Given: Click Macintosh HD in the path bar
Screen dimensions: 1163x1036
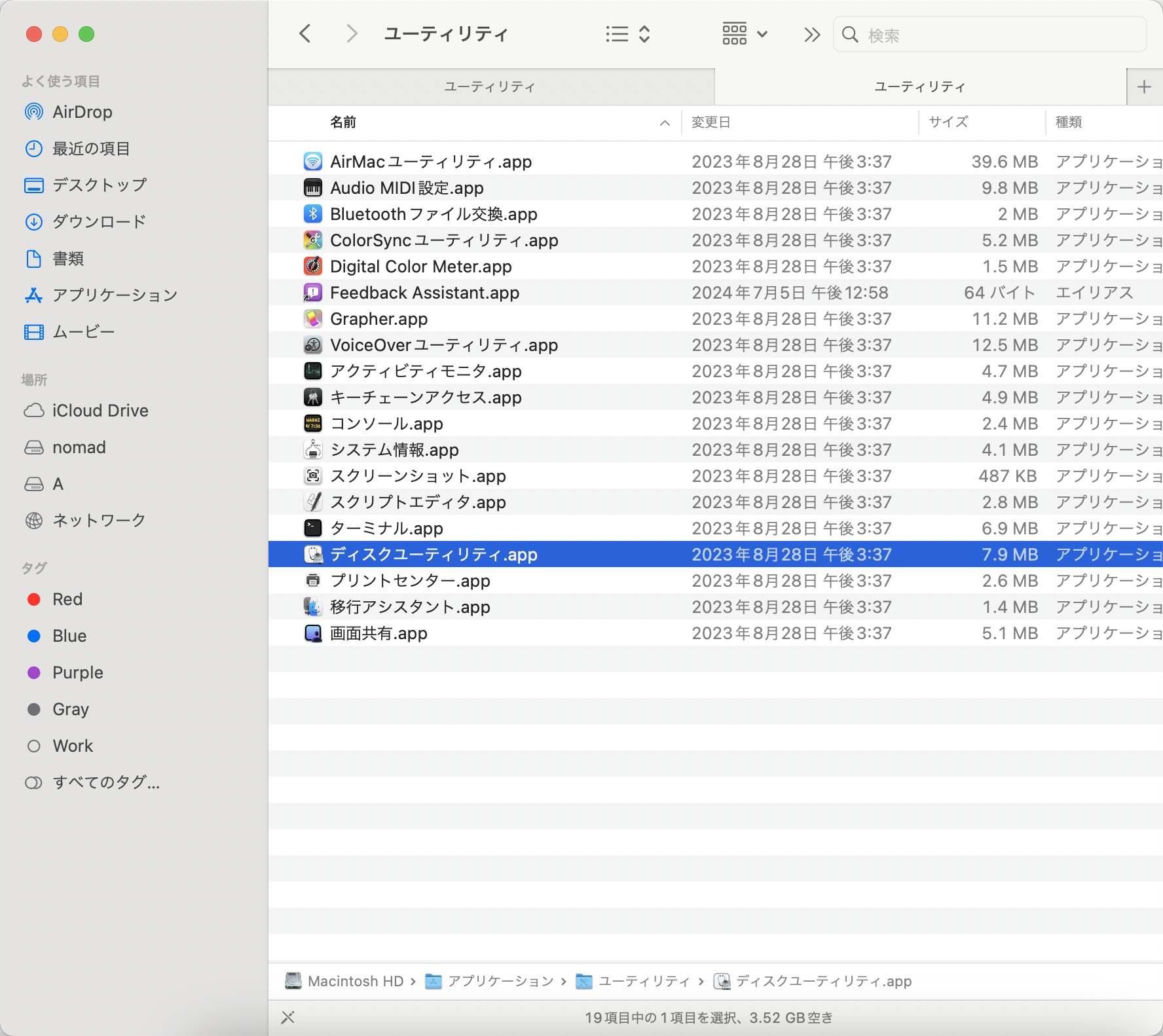Looking at the screenshot, I should (355, 981).
